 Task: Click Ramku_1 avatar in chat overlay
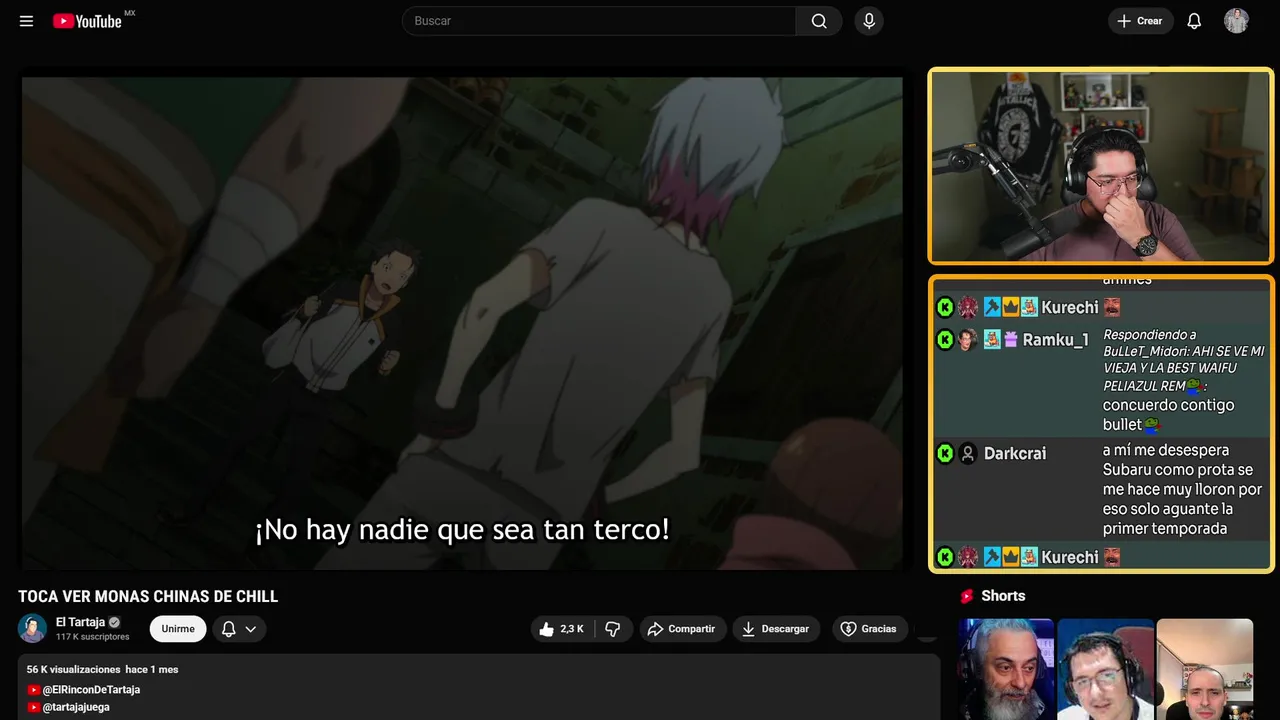click(967, 340)
